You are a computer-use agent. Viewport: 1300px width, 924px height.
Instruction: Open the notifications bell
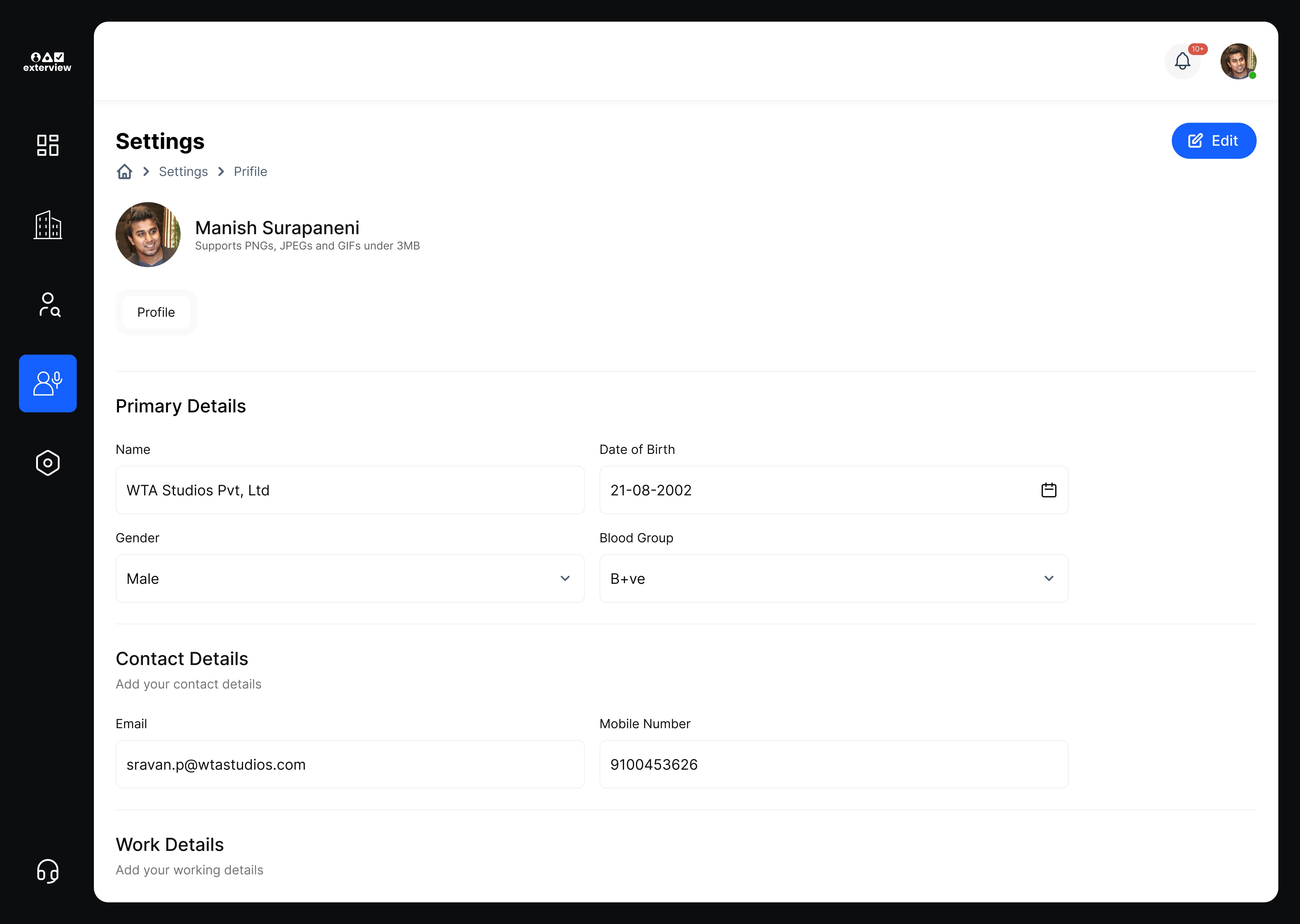pos(1182,61)
